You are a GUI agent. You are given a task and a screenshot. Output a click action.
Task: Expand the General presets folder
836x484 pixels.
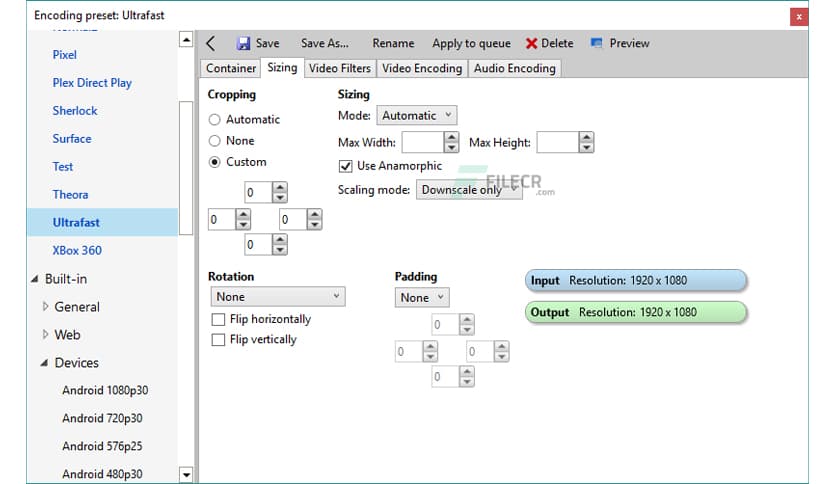pos(45,306)
